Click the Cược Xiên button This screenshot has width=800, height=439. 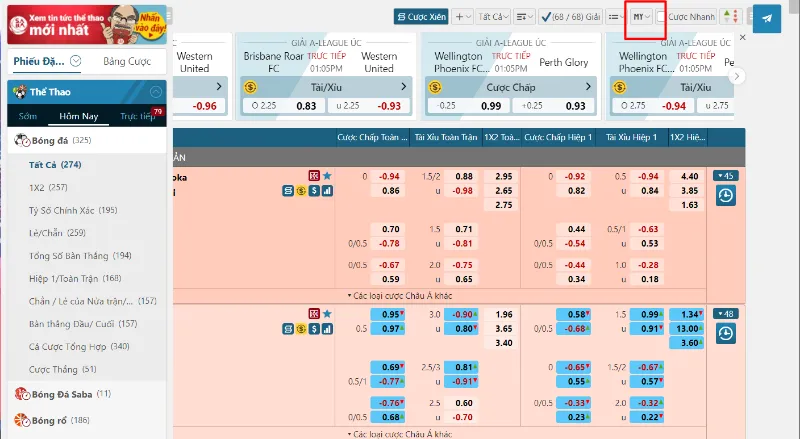click(x=421, y=17)
